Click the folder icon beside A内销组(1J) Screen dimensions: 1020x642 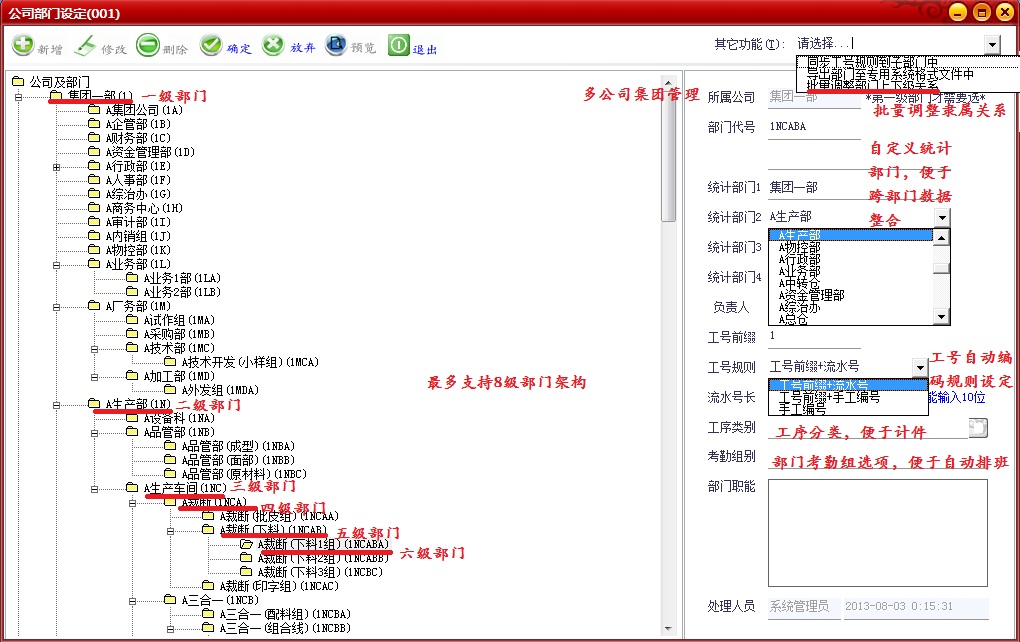(x=94, y=235)
